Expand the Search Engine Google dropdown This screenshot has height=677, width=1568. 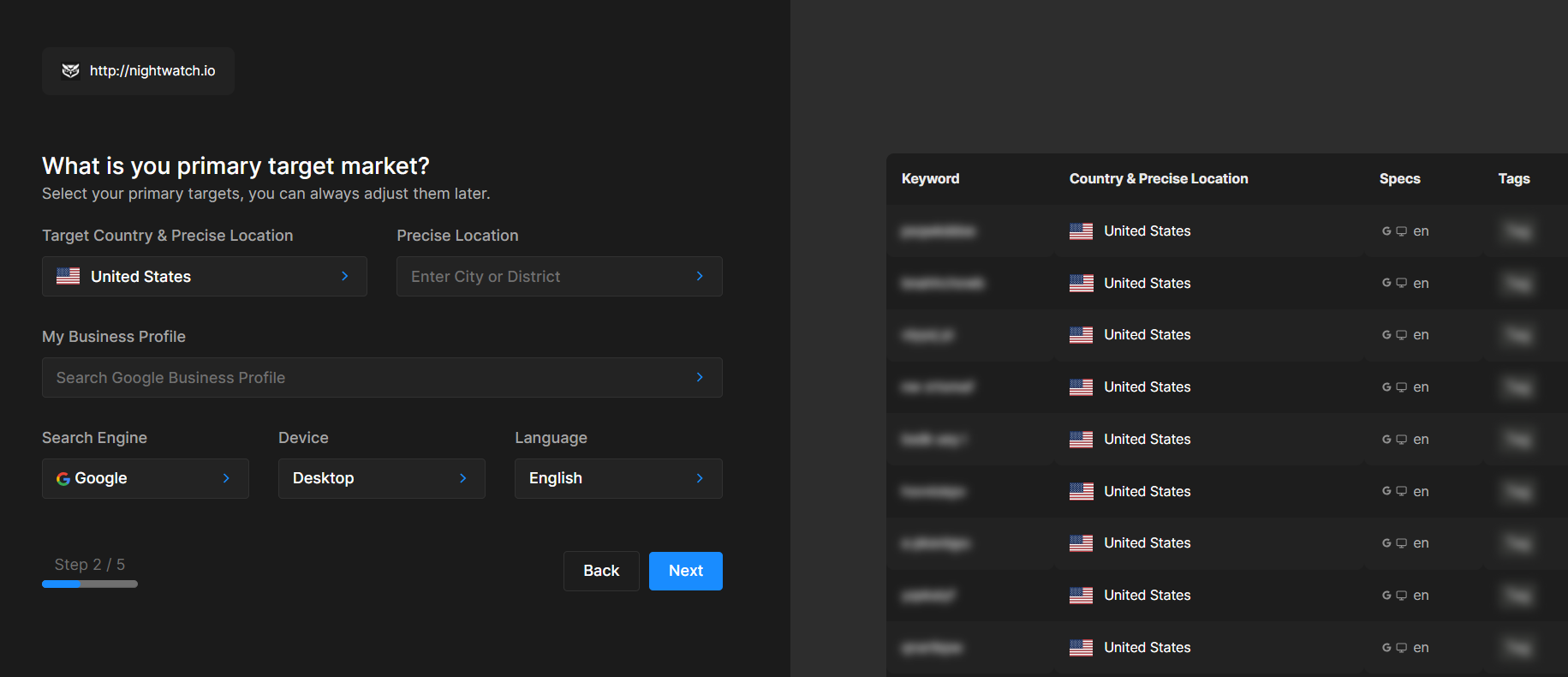click(x=145, y=478)
